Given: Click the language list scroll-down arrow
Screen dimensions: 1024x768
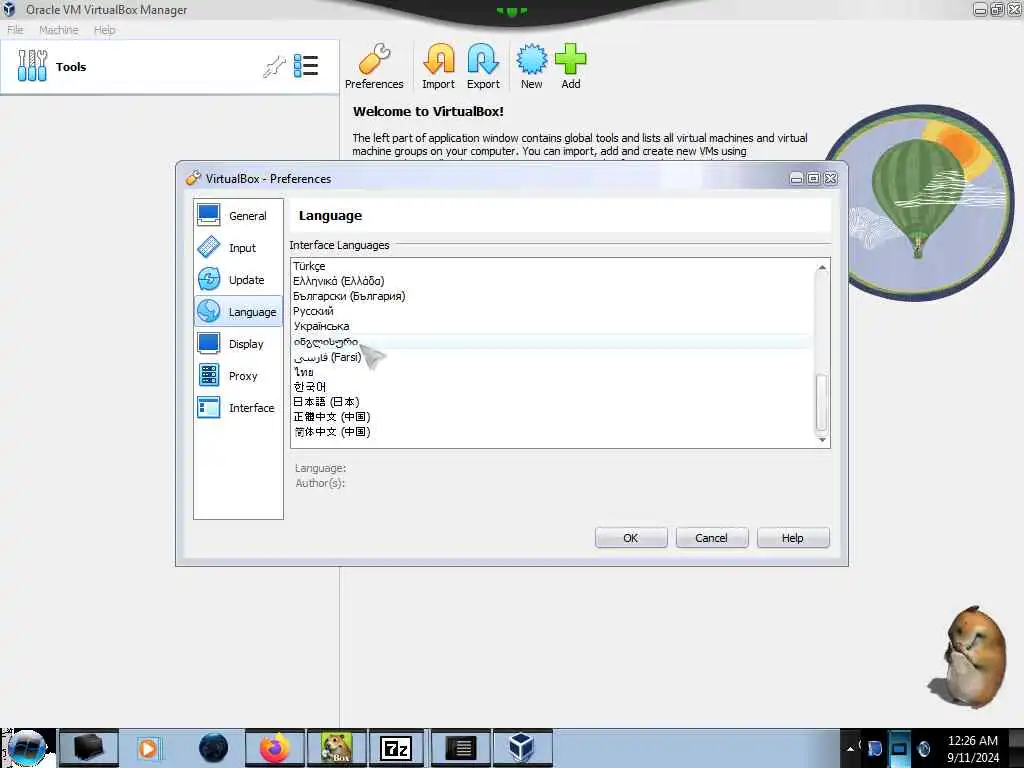Looking at the screenshot, I should pyautogui.click(x=822, y=440).
